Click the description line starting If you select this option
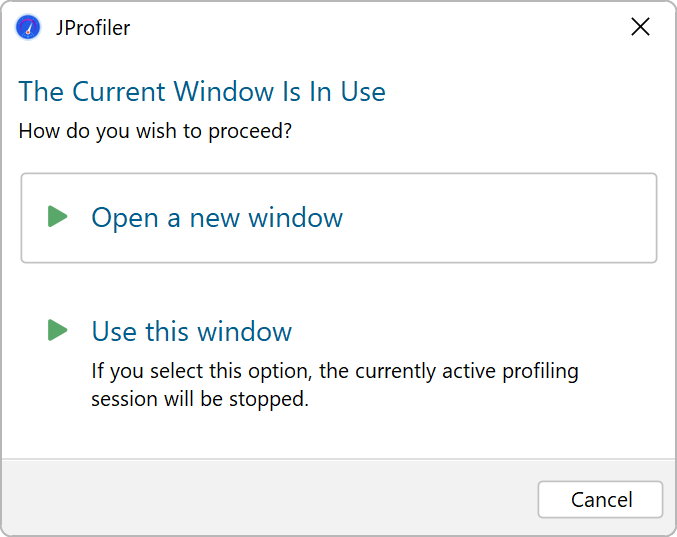 pyautogui.click(x=335, y=372)
